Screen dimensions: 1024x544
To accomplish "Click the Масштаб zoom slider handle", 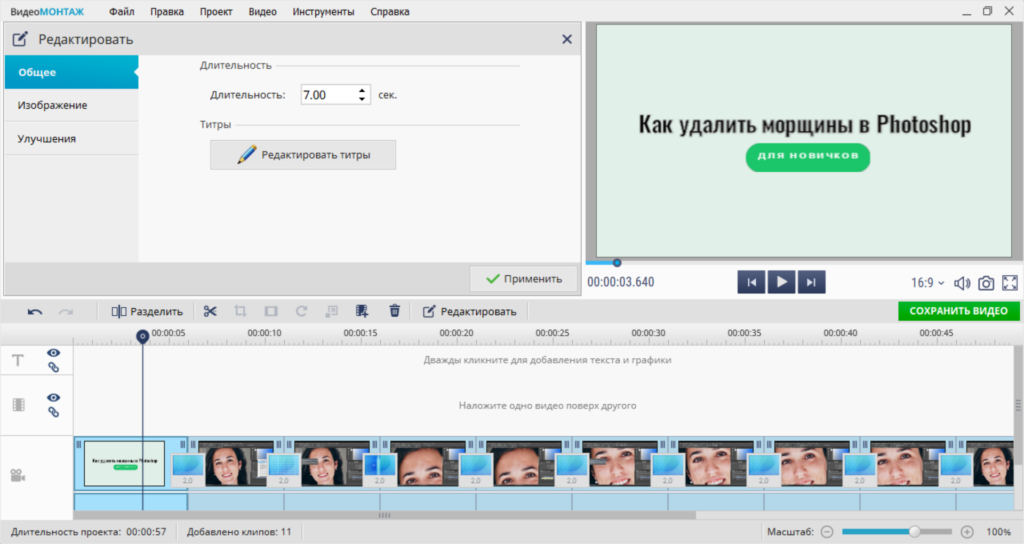I will pyautogui.click(x=915, y=532).
